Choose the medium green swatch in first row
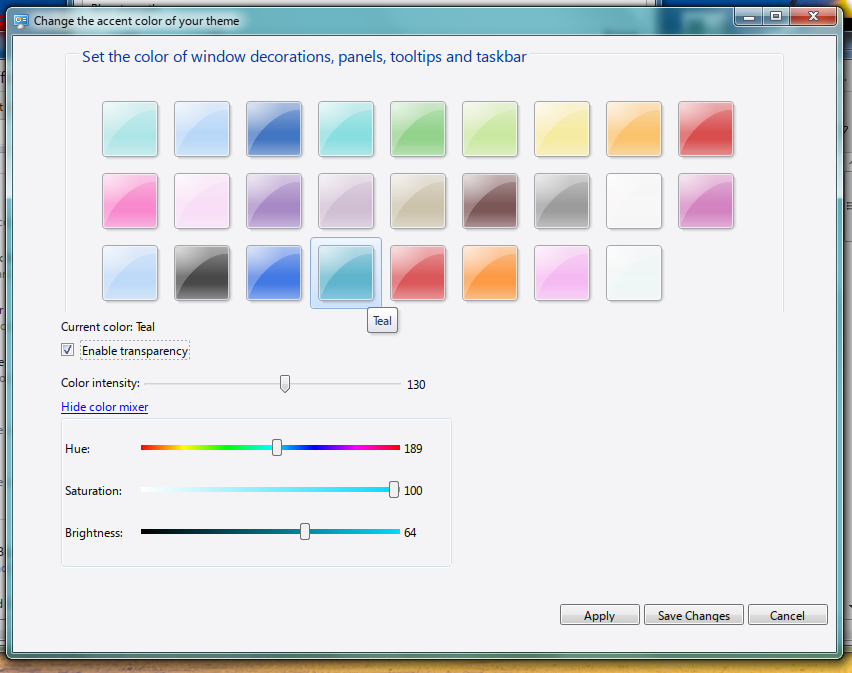852x673 pixels. coord(418,129)
